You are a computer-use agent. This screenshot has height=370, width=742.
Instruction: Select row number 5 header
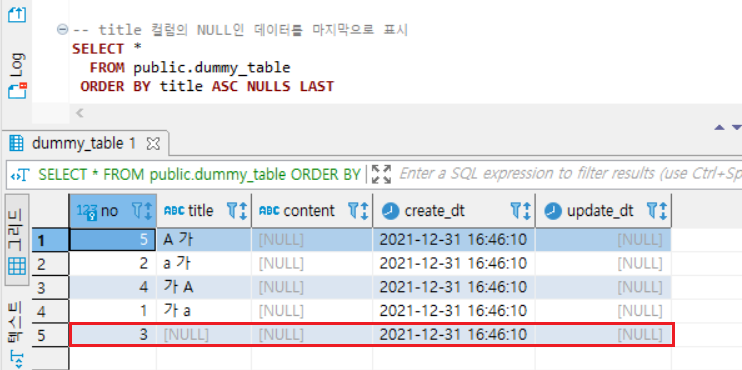coord(50,335)
